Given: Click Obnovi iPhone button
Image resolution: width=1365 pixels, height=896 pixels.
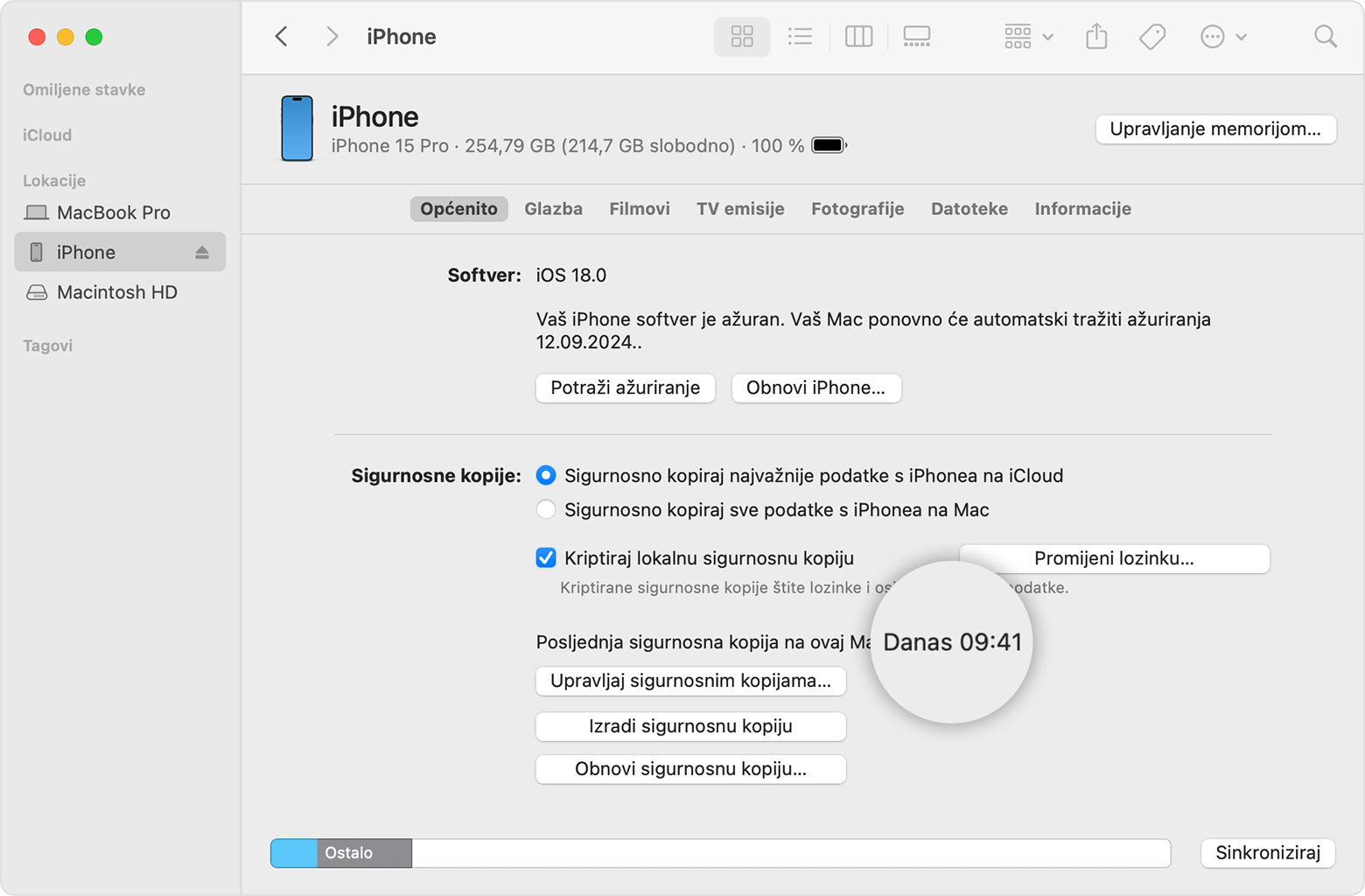Looking at the screenshot, I should click(x=815, y=388).
